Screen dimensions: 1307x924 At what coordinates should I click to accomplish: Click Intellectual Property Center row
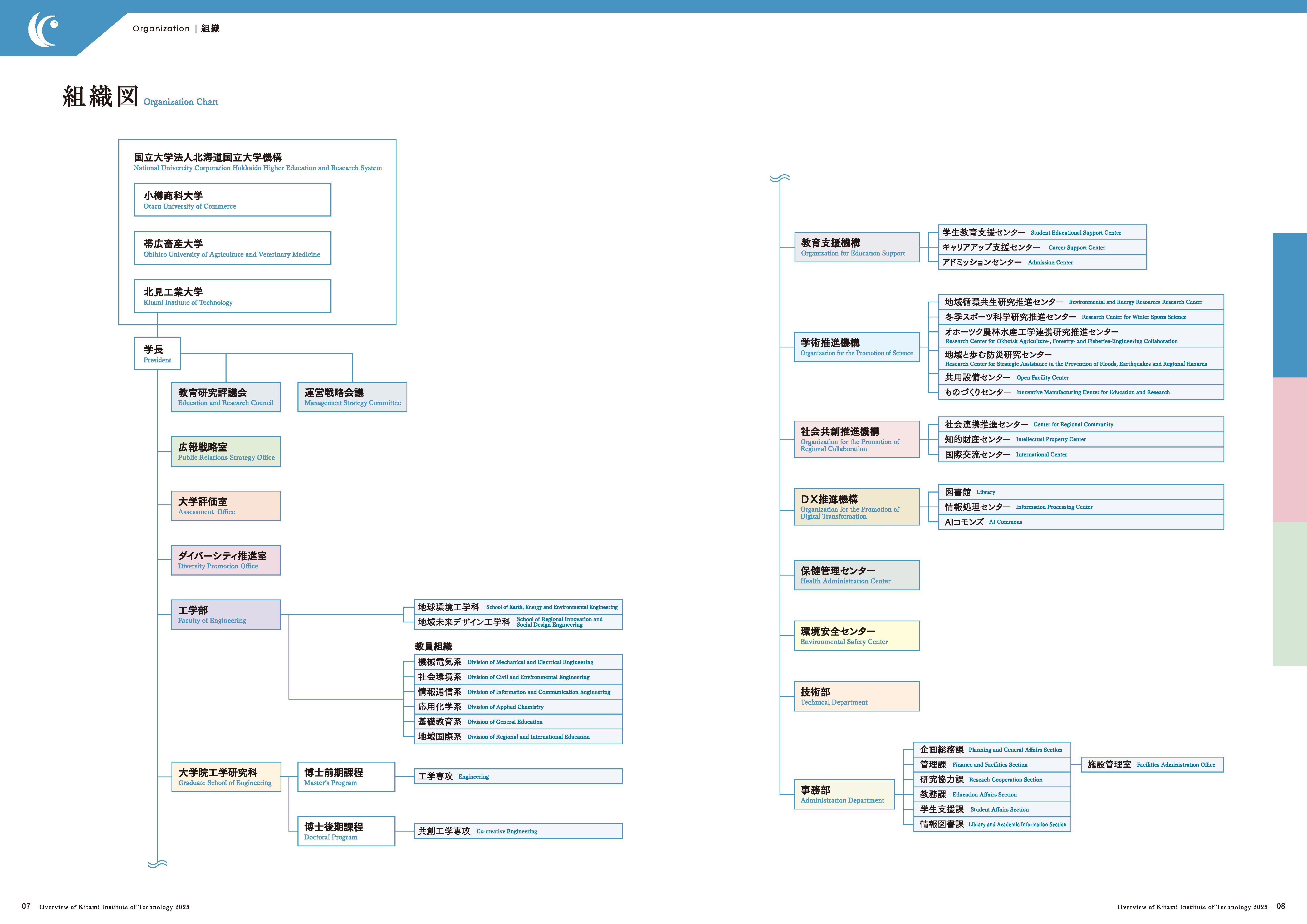[1081, 439]
